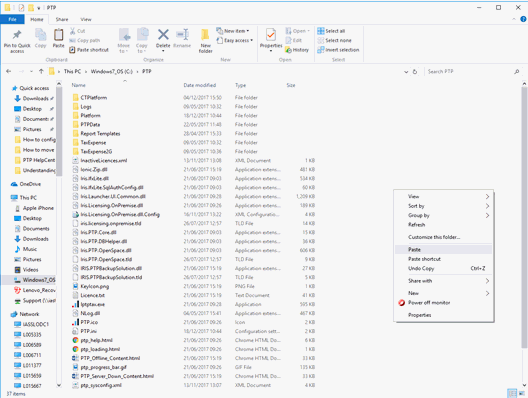
Task: Expand the address bar history dropdown
Action: 406,72
